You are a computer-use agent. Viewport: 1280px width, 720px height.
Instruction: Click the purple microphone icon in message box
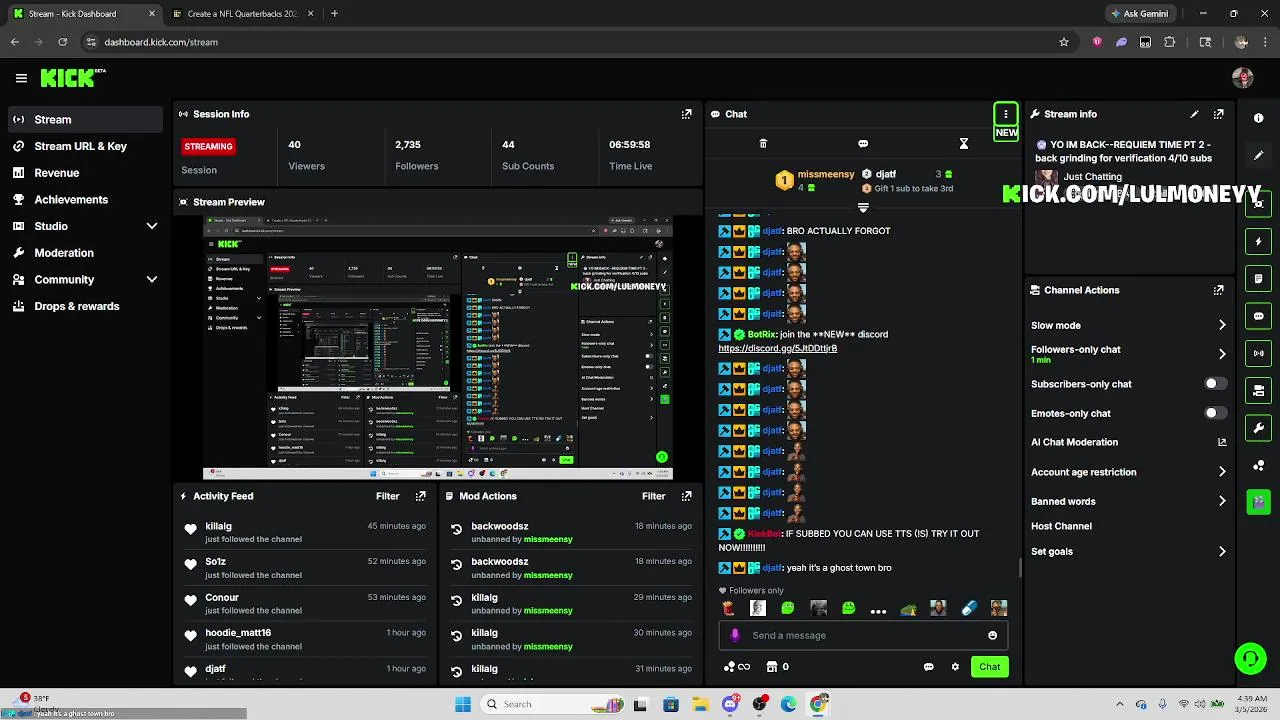[x=735, y=635]
